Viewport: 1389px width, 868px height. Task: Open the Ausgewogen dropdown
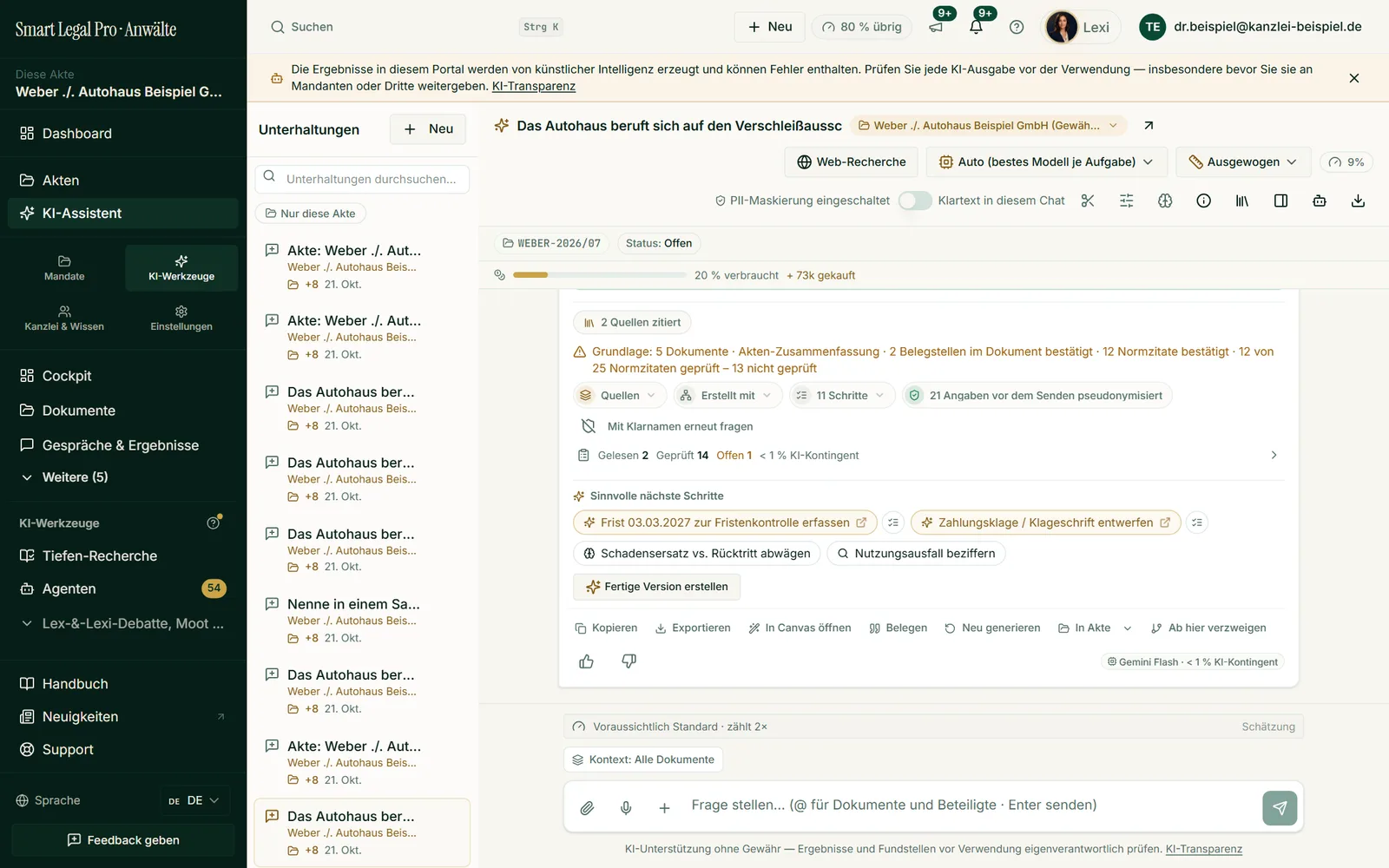[1243, 162]
